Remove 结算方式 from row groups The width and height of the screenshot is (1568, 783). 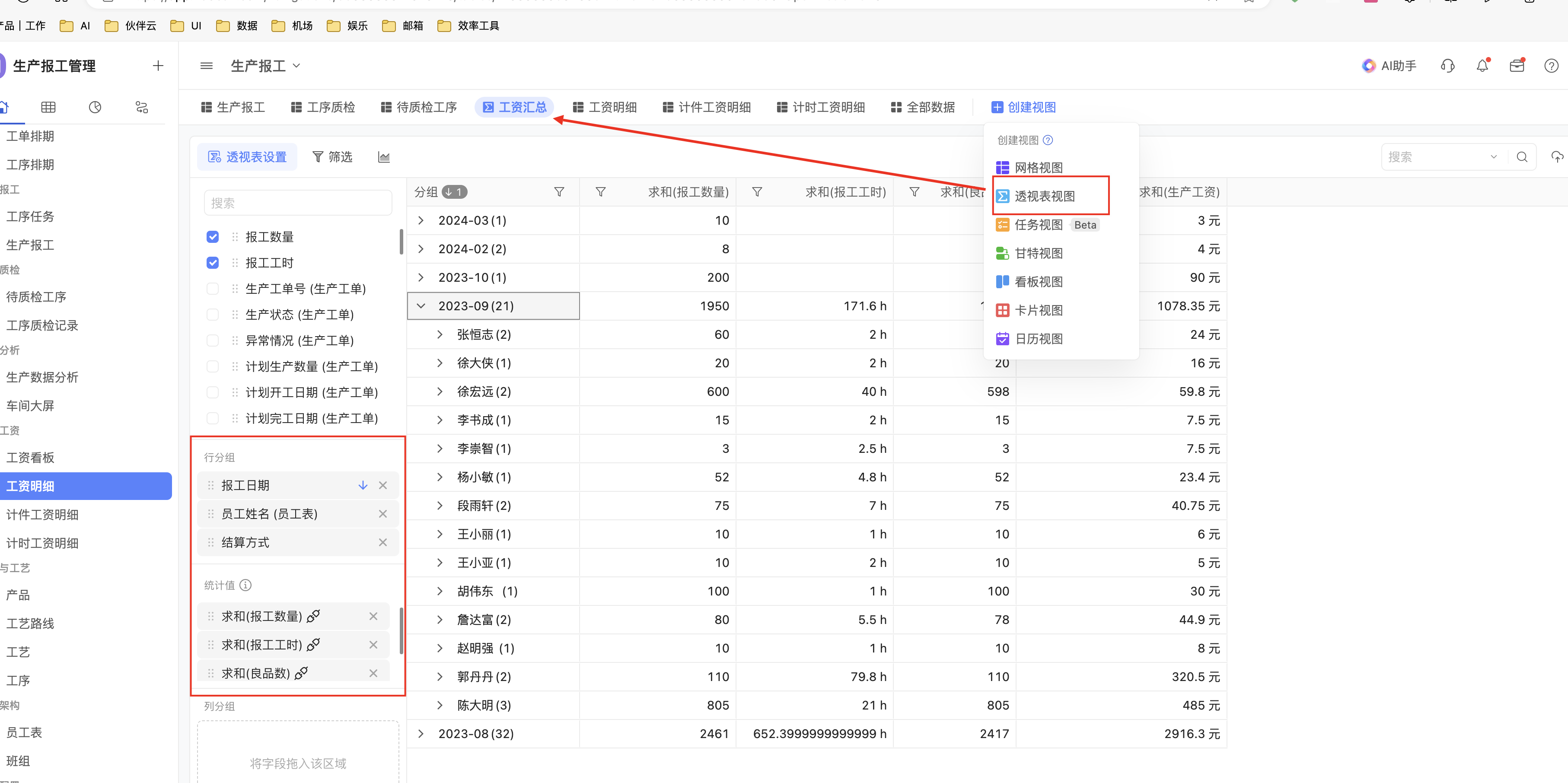pos(383,543)
